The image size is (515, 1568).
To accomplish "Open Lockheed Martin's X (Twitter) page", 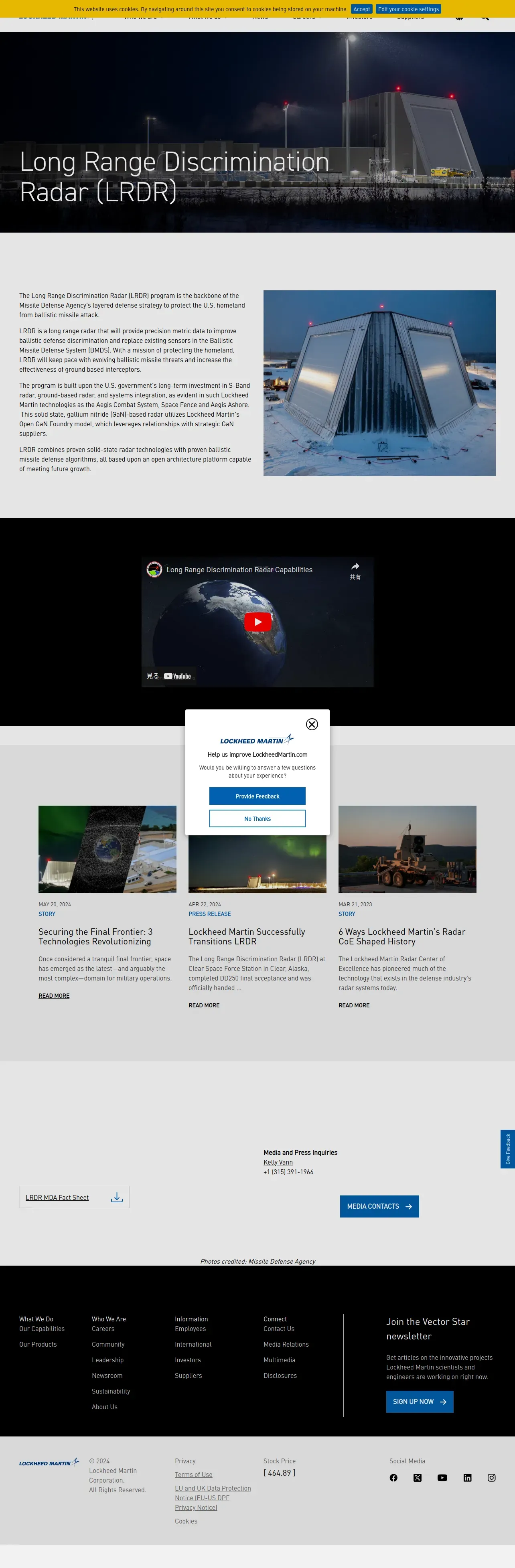I will tap(418, 1477).
